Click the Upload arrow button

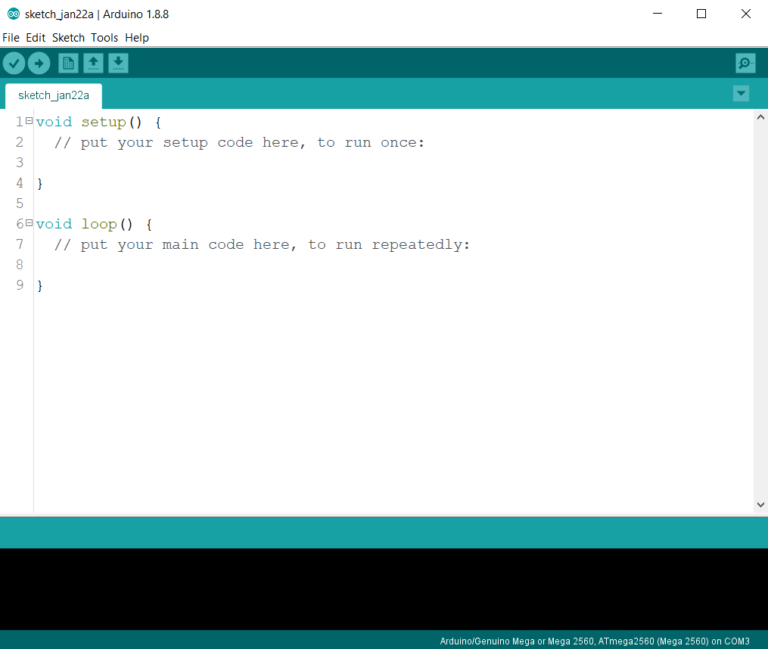pos(39,63)
